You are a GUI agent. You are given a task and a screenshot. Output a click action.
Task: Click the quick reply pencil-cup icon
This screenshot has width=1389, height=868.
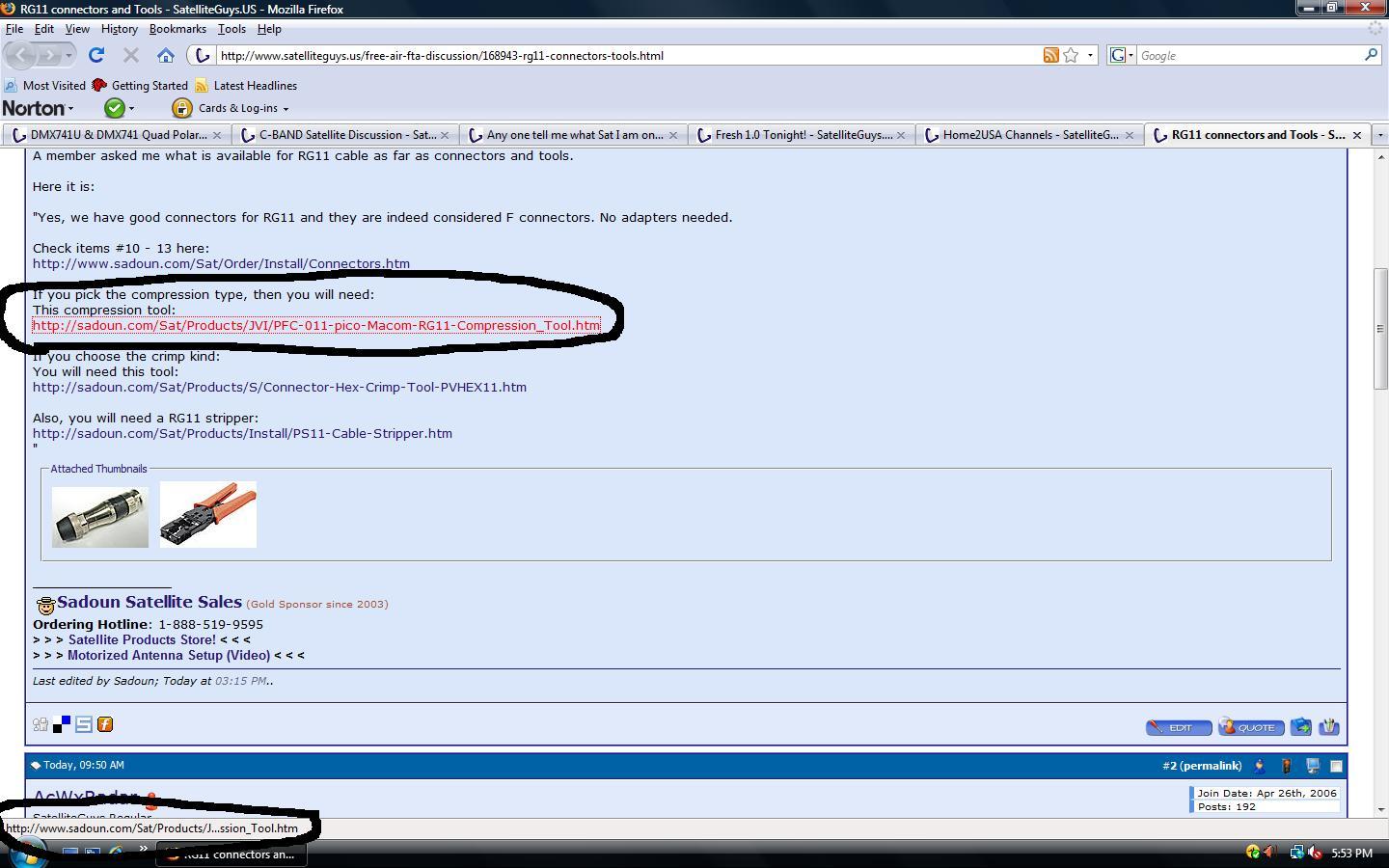pyautogui.click(x=1329, y=727)
